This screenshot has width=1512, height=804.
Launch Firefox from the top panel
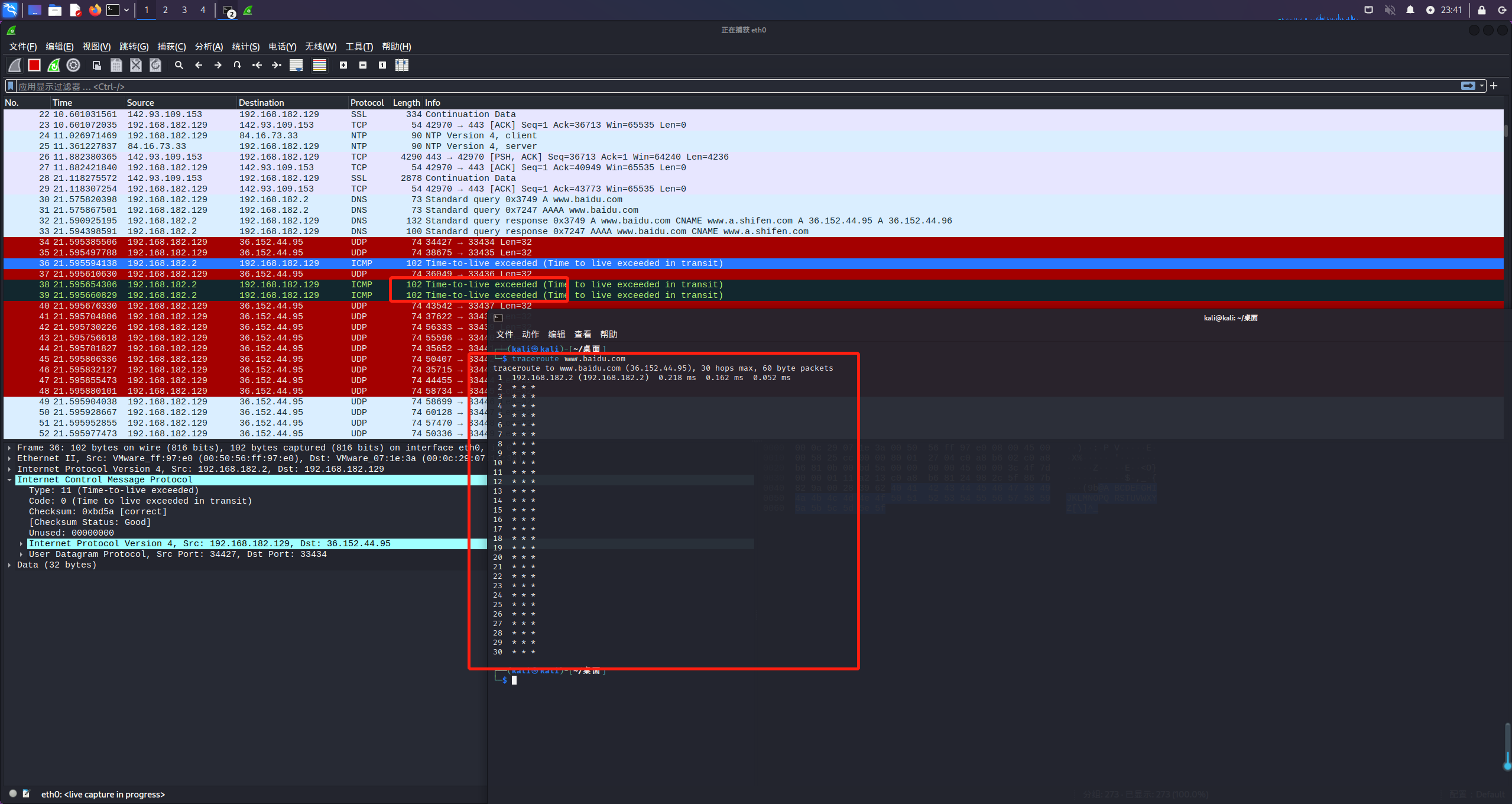pos(95,10)
